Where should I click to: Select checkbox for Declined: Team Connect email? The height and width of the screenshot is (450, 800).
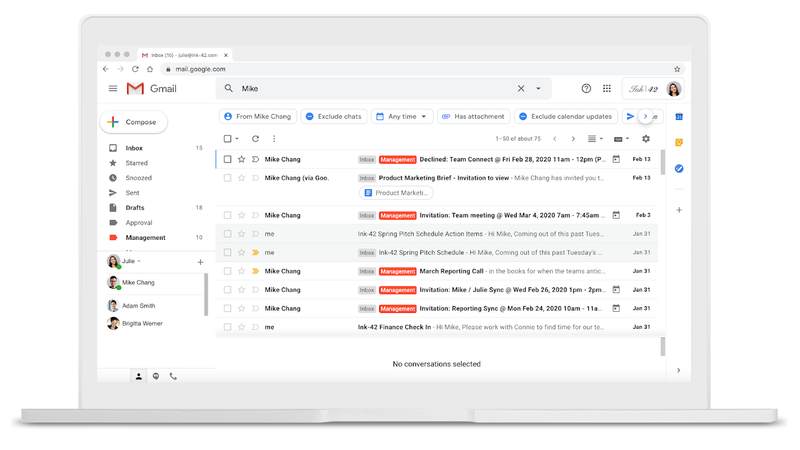pyautogui.click(x=228, y=159)
